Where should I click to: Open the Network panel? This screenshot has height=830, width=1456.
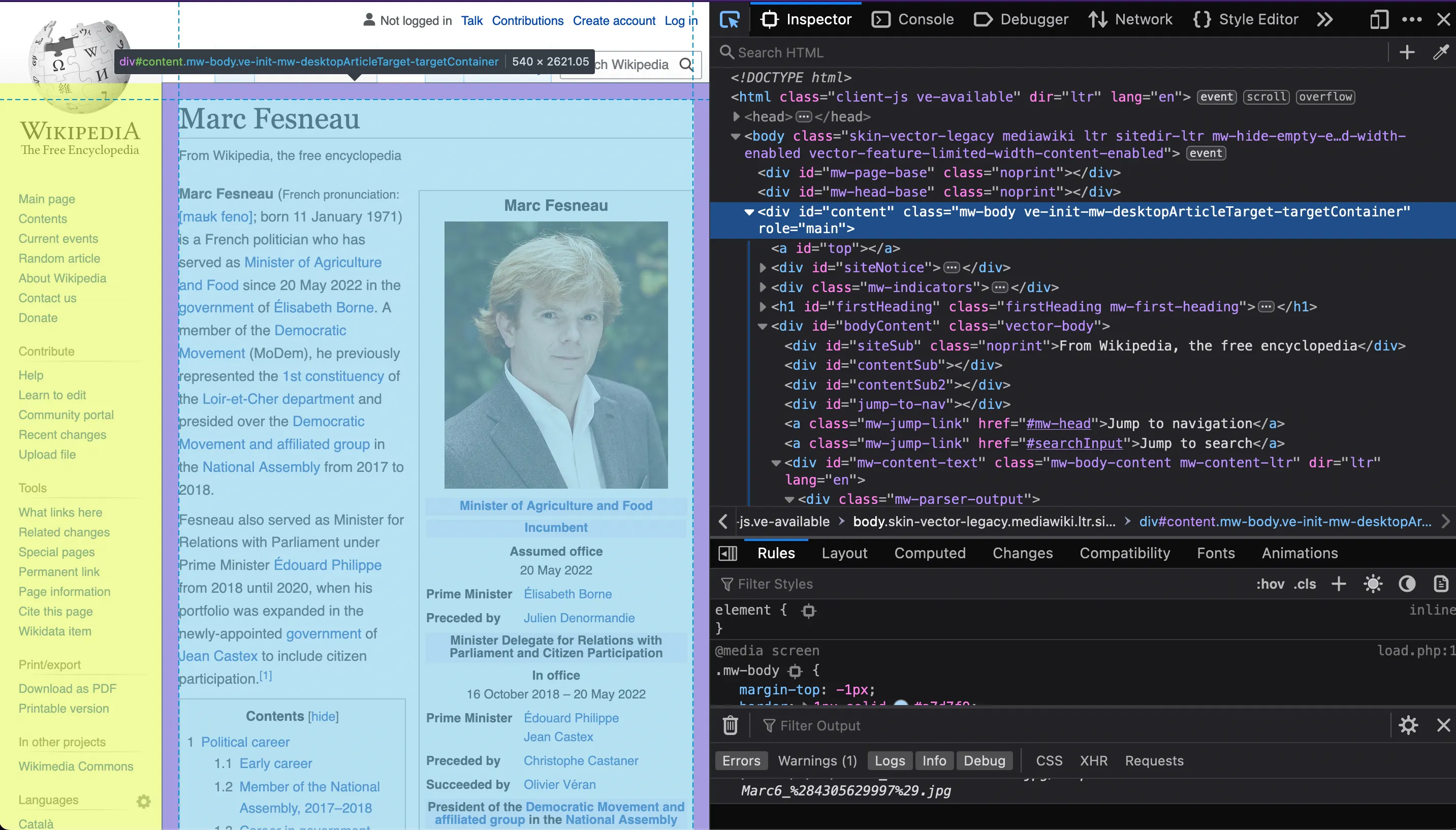pos(1143,19)
